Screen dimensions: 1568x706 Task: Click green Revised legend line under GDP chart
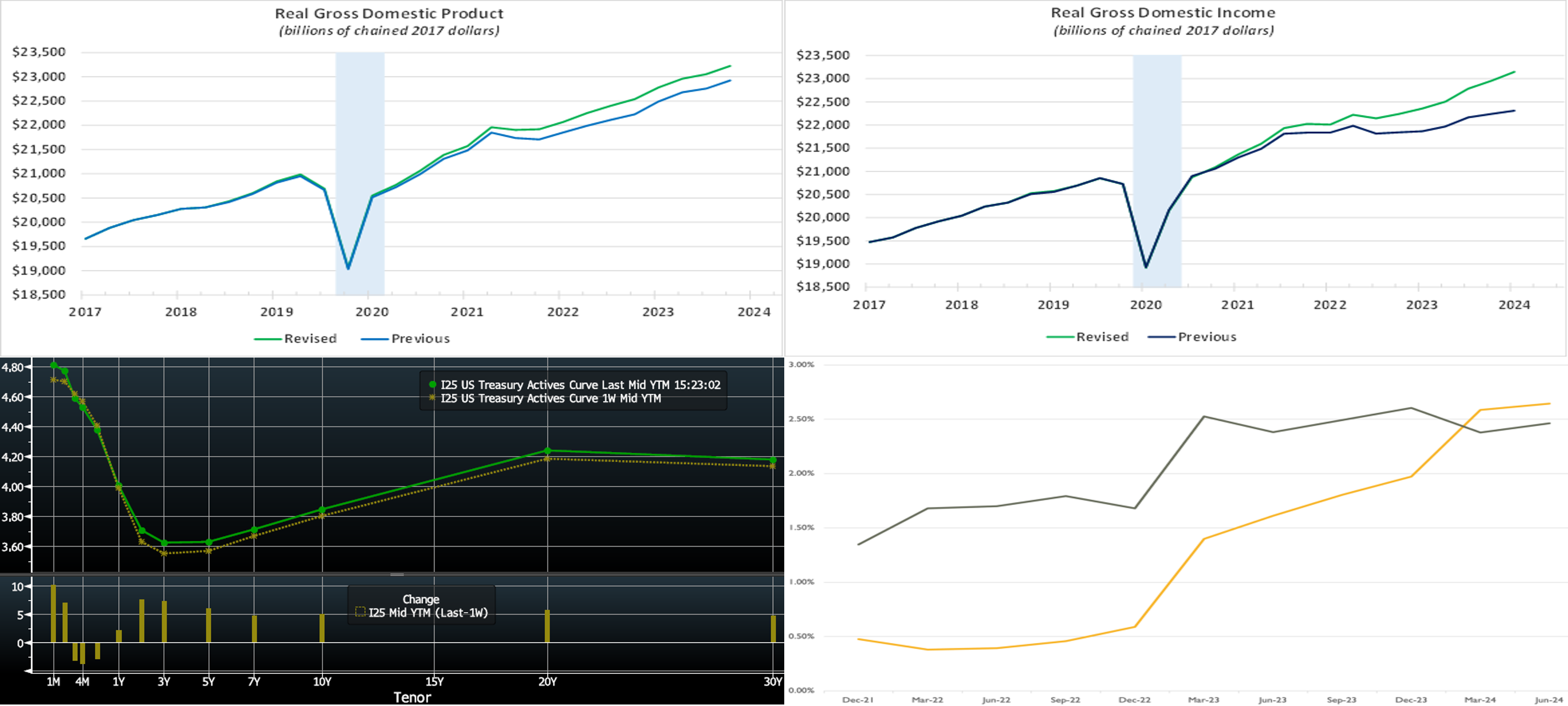267,339
